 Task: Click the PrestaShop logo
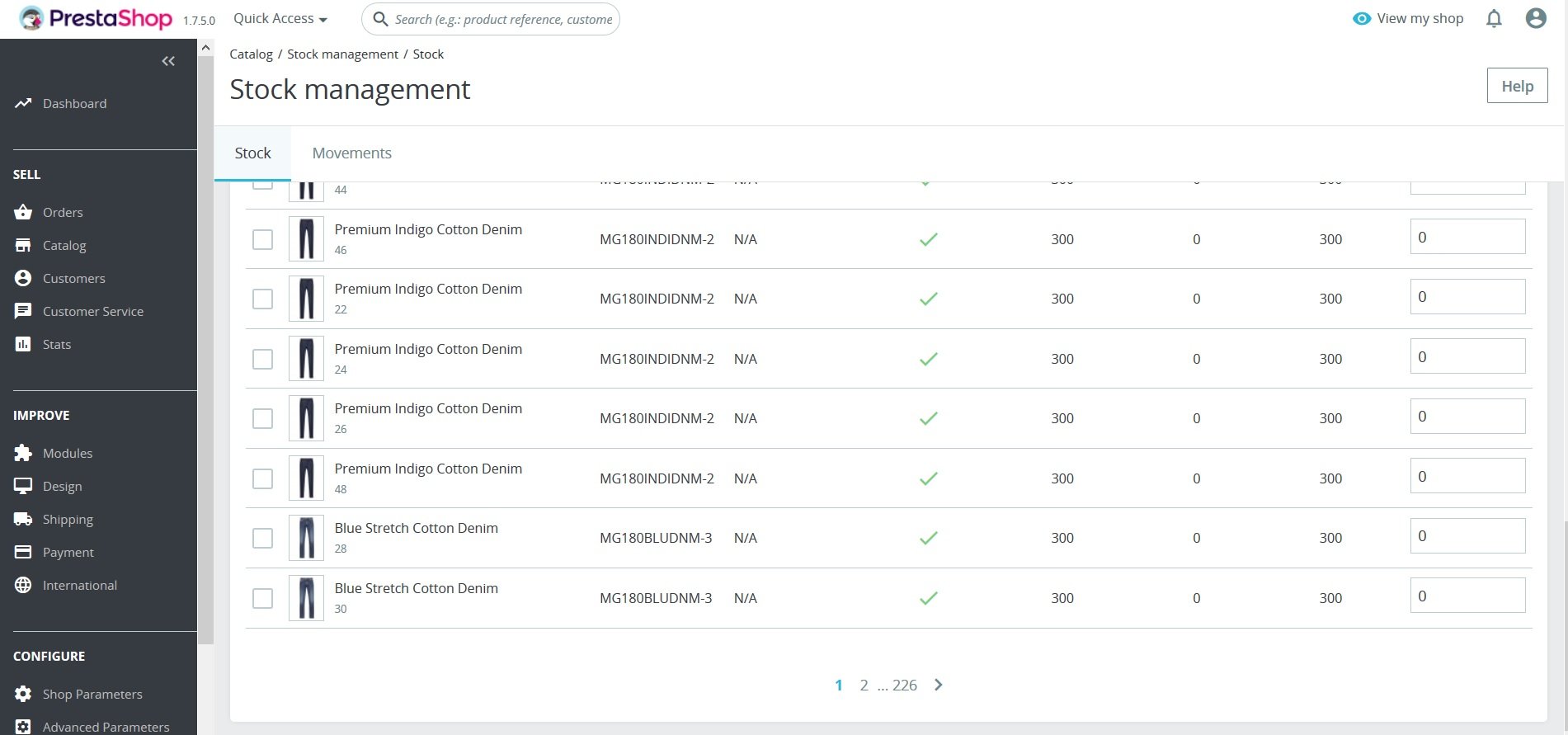pos(96,18)
